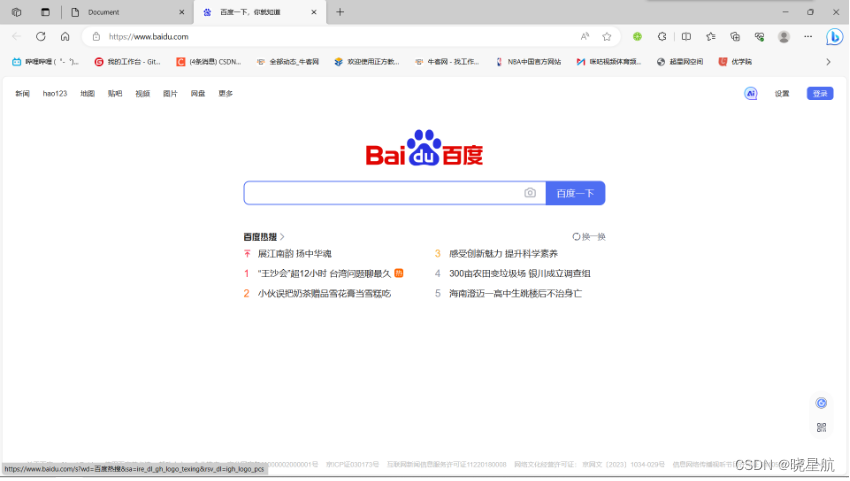Expand 百度热搜 heading arrow
The height and width of the screenshot is (481, 850).
tap(282, 236)
